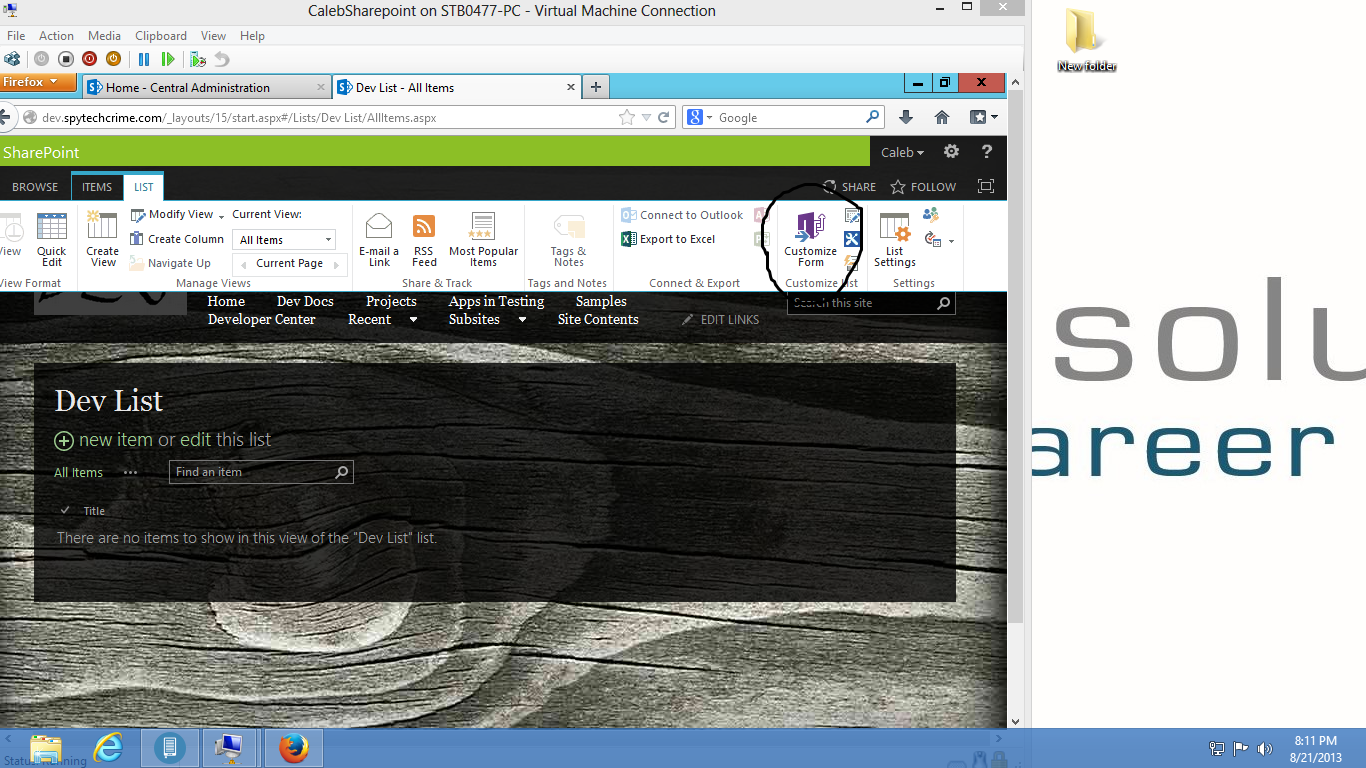This screenshot has width=1366, height=768.
Task: Switch to the ITEMS ribbon tab
Action: coord(97,187)
